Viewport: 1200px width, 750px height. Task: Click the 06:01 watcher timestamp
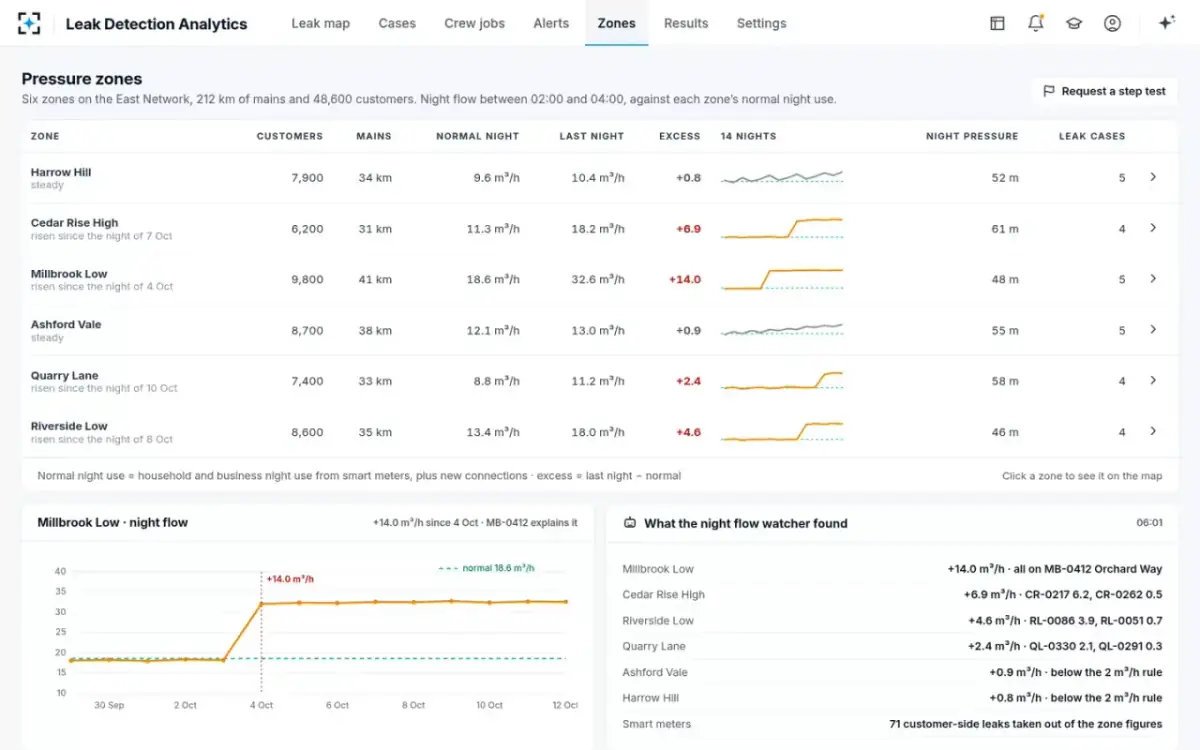1150,523
